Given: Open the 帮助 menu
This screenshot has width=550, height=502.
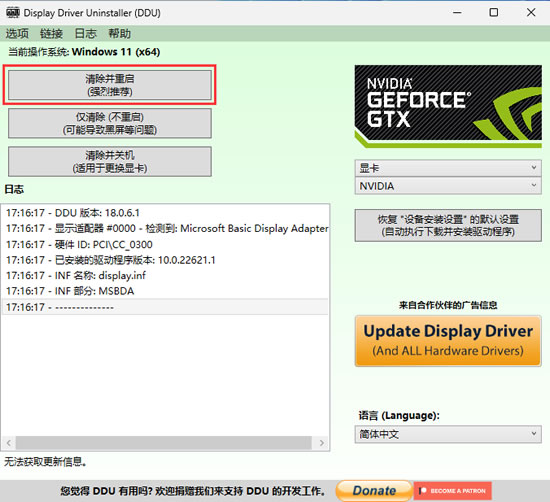Looking at the screenshot, I should click(x=119, y=34).
